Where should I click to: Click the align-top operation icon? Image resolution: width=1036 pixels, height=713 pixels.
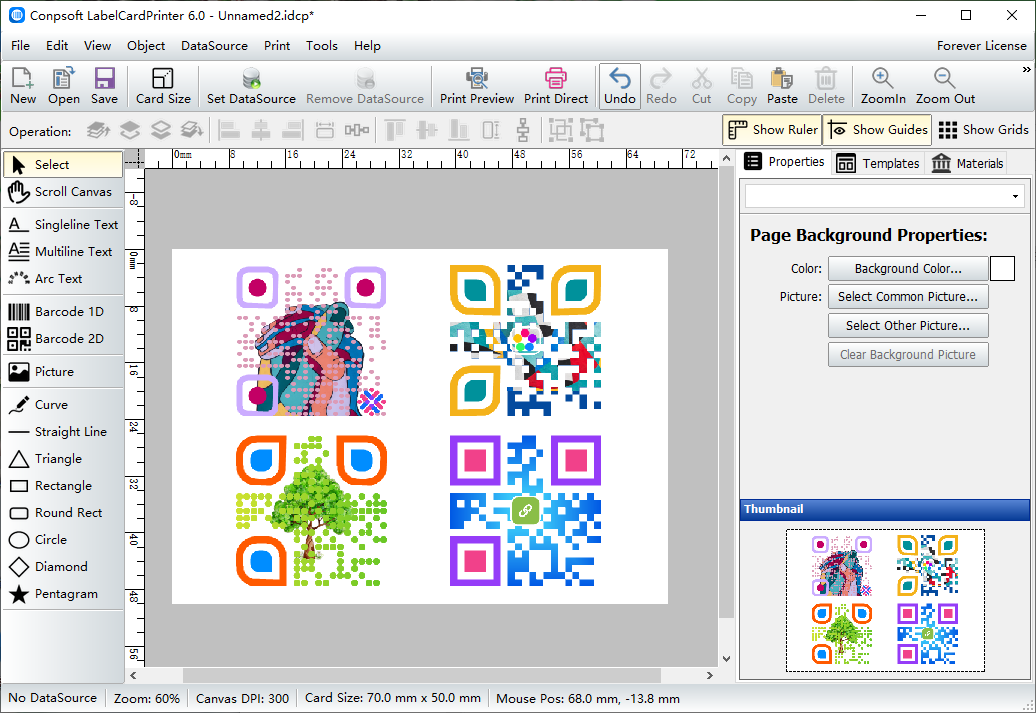click(394, 130)
